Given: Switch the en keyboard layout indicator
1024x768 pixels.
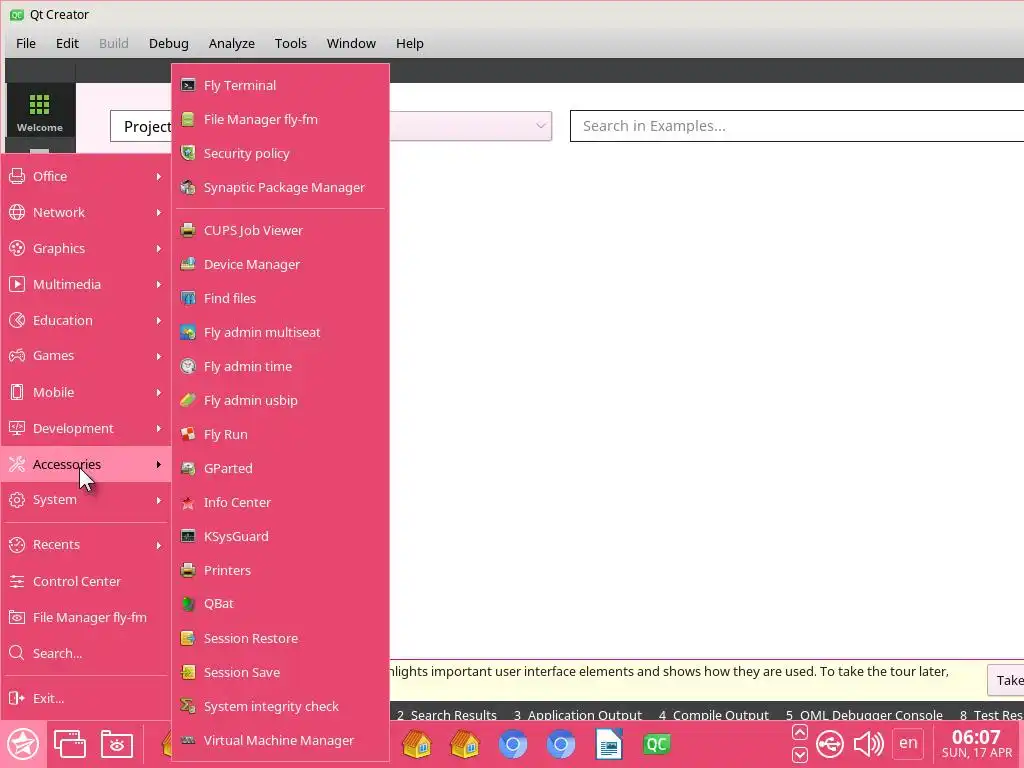Looking at the screenshot, I should point(908,743).
